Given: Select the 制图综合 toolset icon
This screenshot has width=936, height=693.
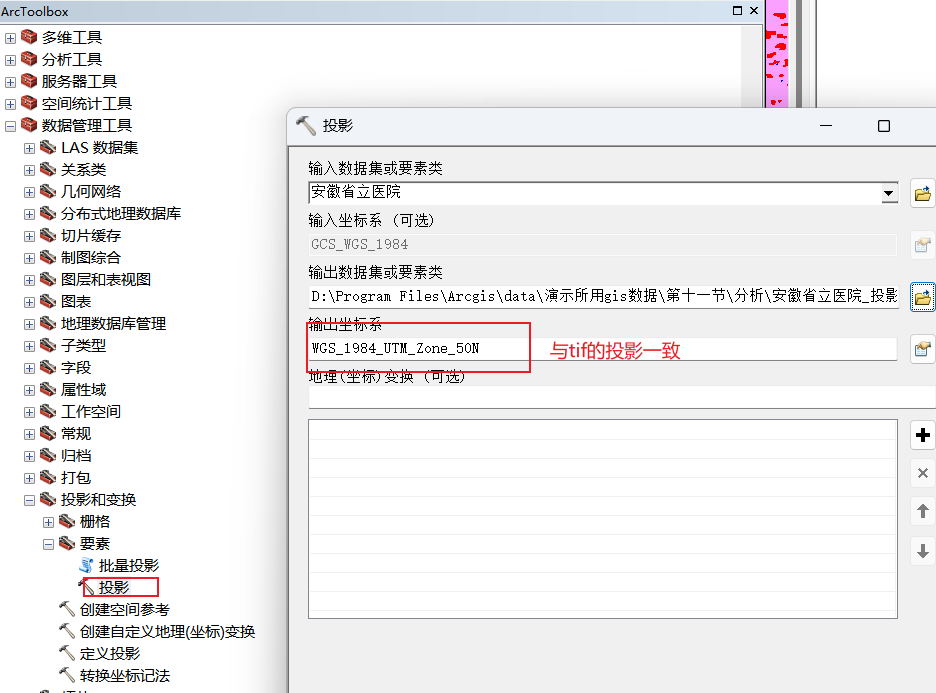Looking at the screenshot, I should coord(48,258).
